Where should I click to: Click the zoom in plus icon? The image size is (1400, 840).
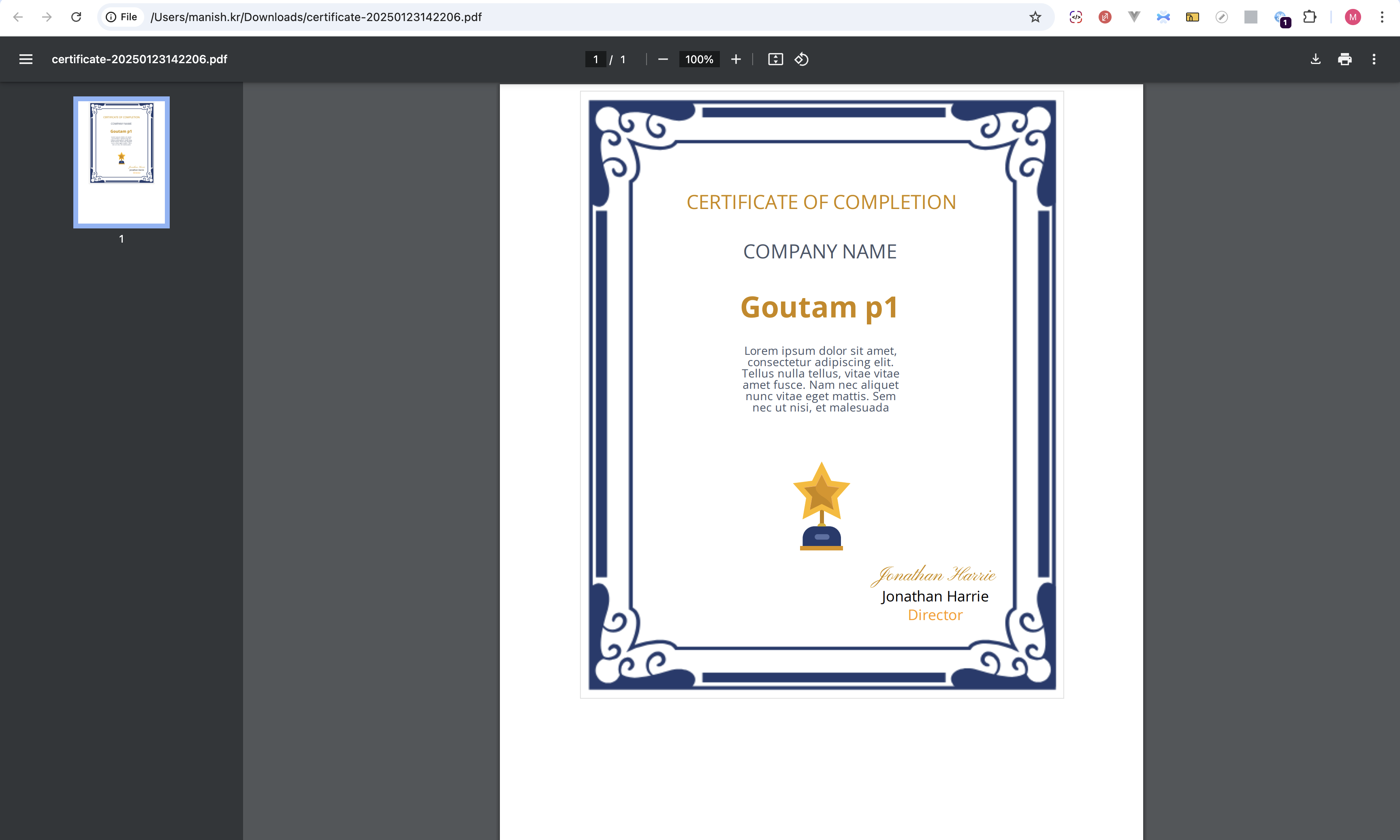pos(735,60)
